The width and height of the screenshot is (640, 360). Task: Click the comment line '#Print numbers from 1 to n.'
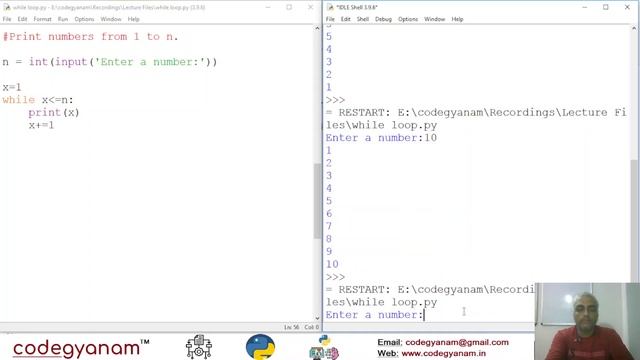tap(91, 37)
